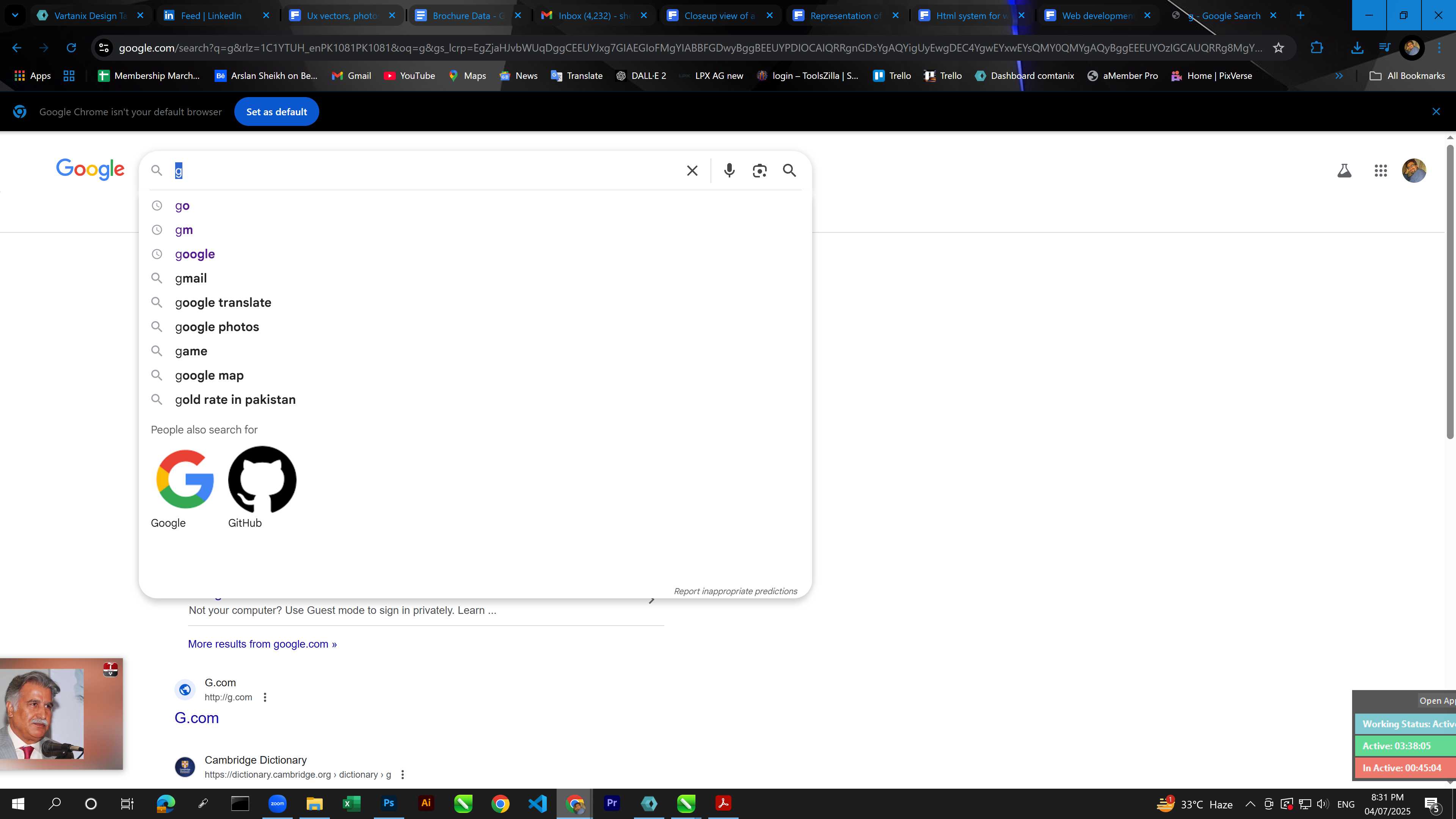Show hidden system tray icons
1456x819 pixels.
(1250, 804)
